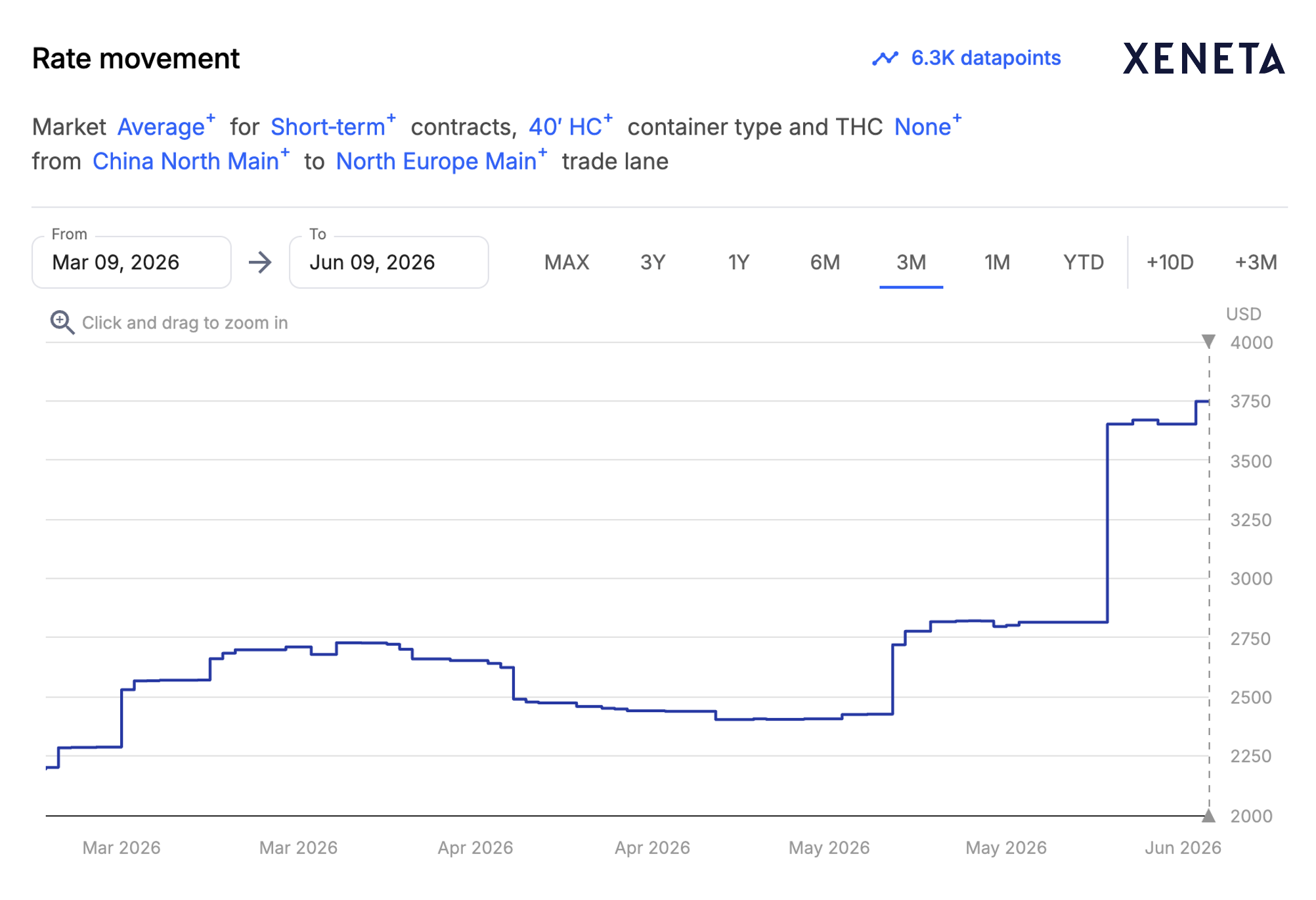The width and height of the screenshot is (1316, 900).
Task: Switch to the 3Y range tab
Action: (x=653, y=262)
